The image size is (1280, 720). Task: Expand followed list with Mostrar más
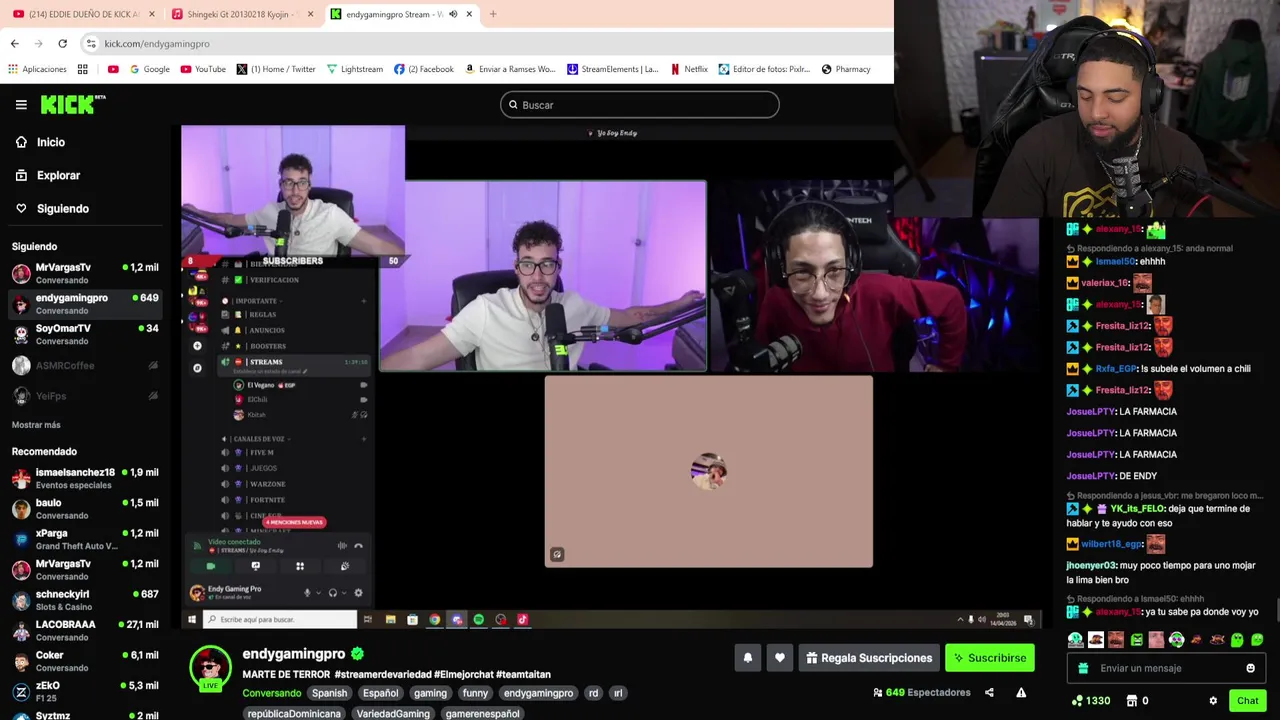(36, 425)
